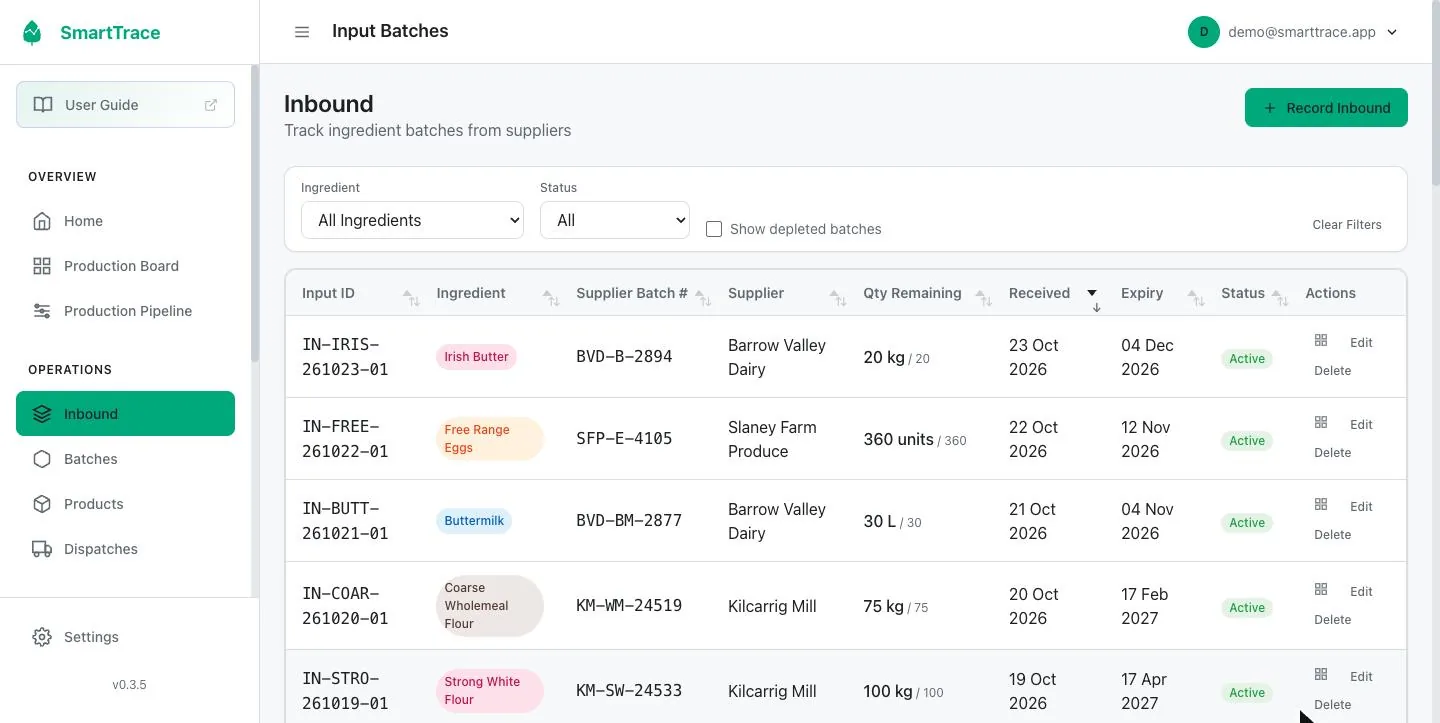Click the Production Board grid icon
Image resolution: width=1440 pixels, height=723 pixels.
(42, 266)
